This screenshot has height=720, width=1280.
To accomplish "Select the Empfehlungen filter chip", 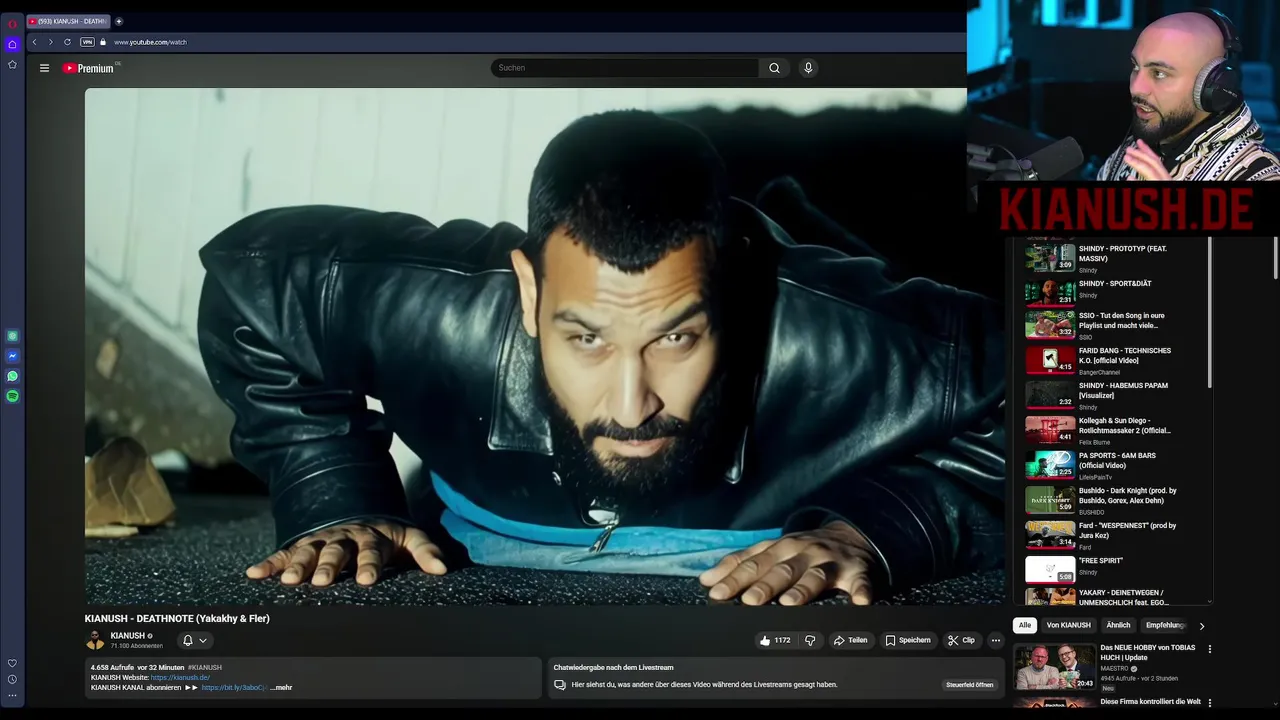I will (x=1165, y=625).
